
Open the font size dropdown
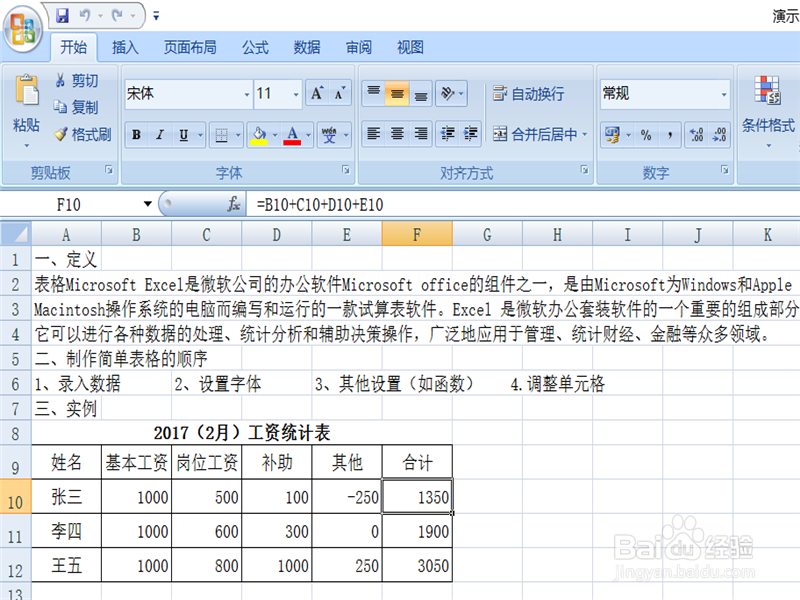tap(296, 94)
